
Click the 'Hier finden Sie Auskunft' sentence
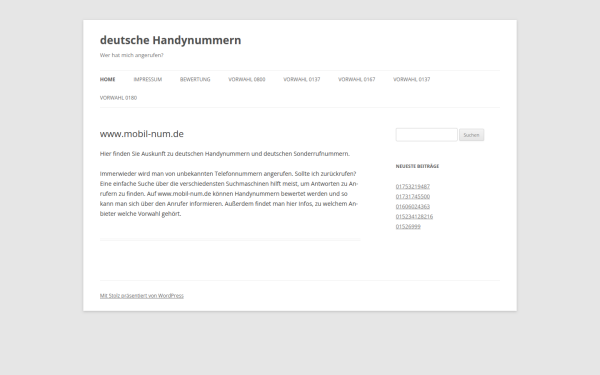click(225, 153)
